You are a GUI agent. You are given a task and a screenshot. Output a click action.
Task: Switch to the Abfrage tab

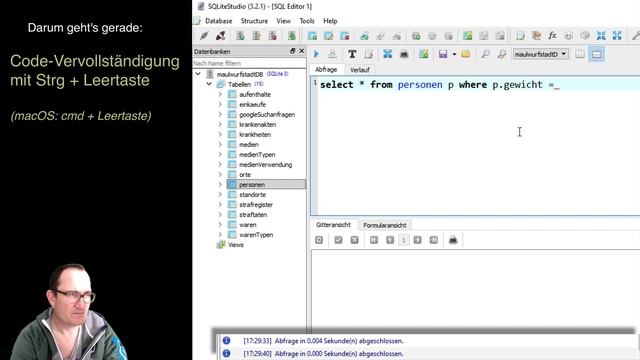tap(326, 70)
